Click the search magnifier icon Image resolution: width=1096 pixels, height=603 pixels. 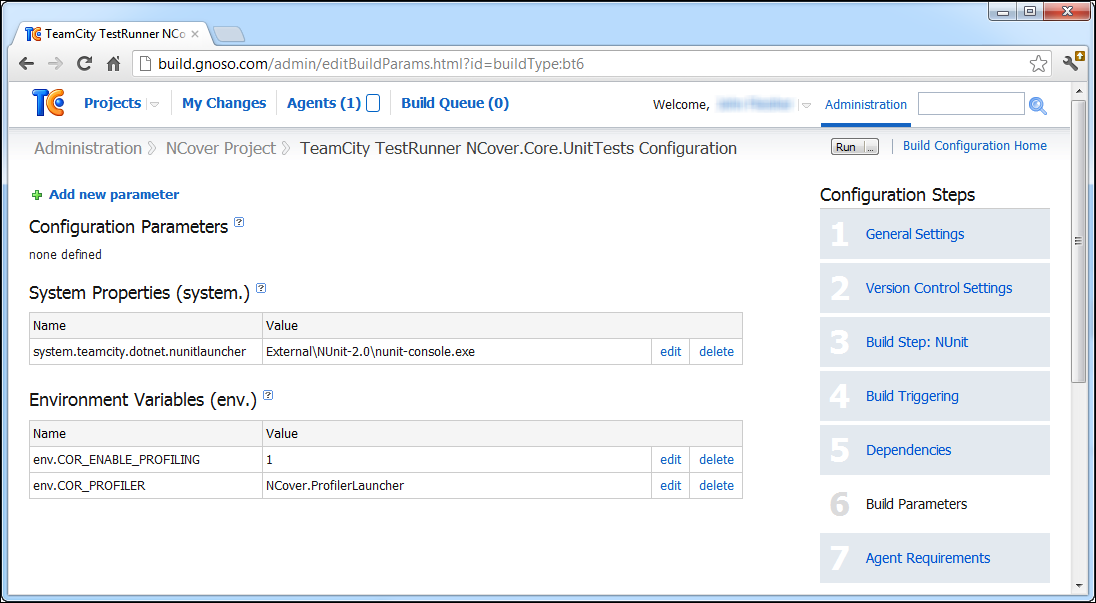[x=1038, y=105]
